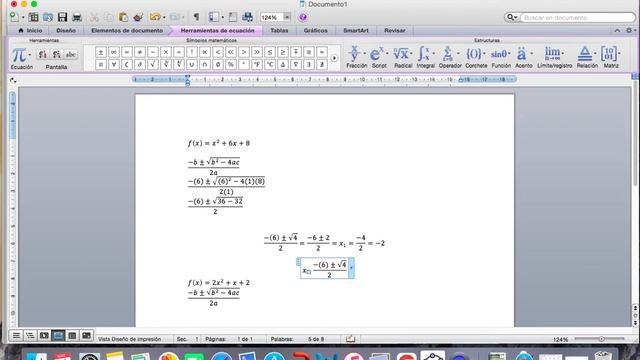Collapse the ribbon with chevron
The image size is (640, 360).
click(x=617, y=31)
